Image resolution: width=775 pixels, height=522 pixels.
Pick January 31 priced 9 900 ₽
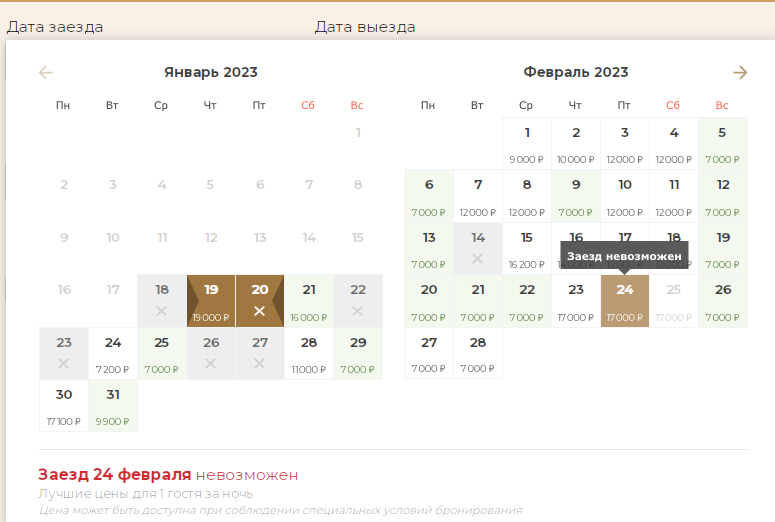click(x=113, y=404)
